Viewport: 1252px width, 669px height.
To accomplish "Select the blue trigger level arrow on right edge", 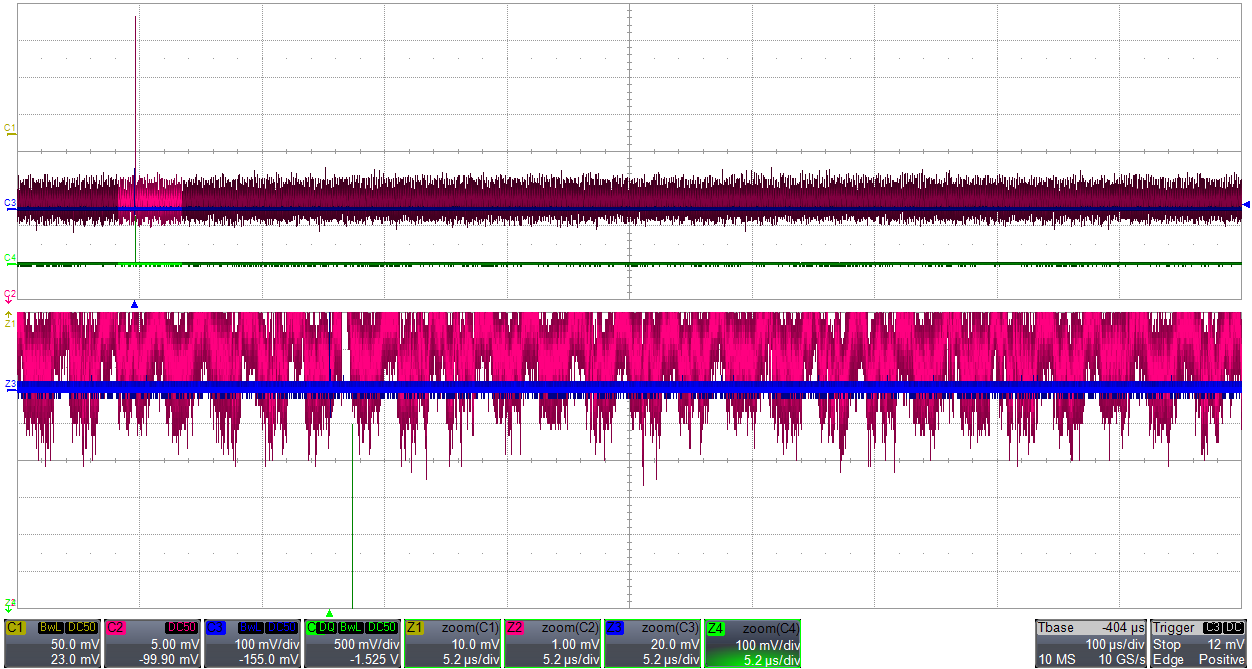I will pyautogui.click(x=1245, y=205).
